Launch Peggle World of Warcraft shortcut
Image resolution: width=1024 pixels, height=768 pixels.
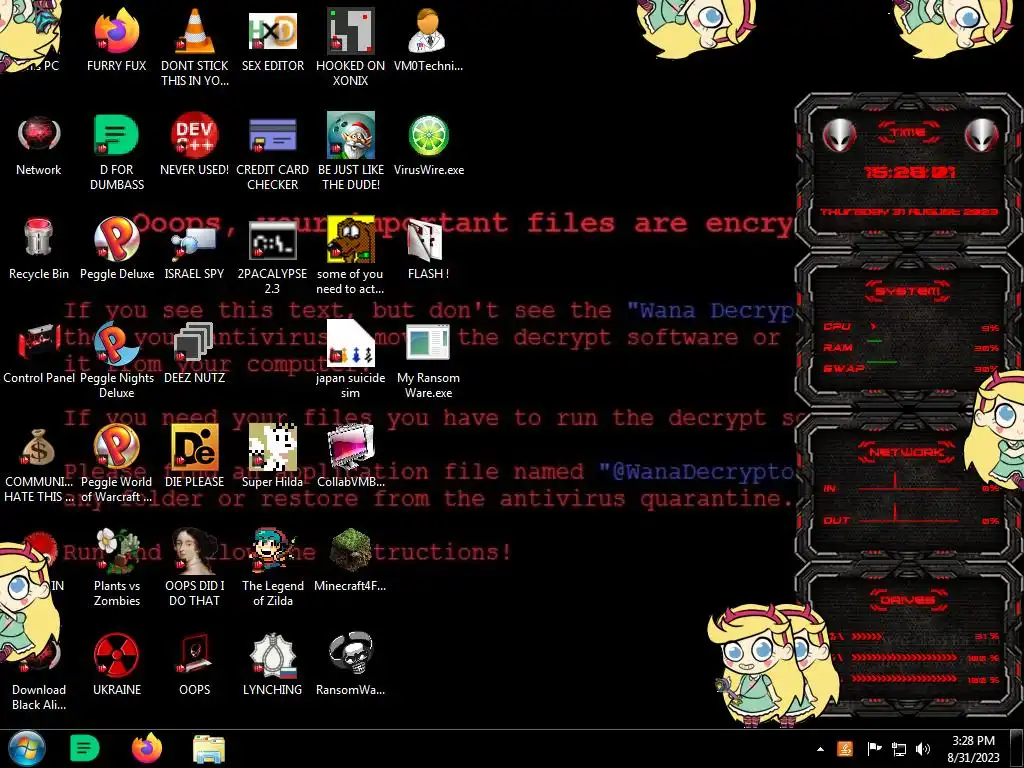coord(116,447)
